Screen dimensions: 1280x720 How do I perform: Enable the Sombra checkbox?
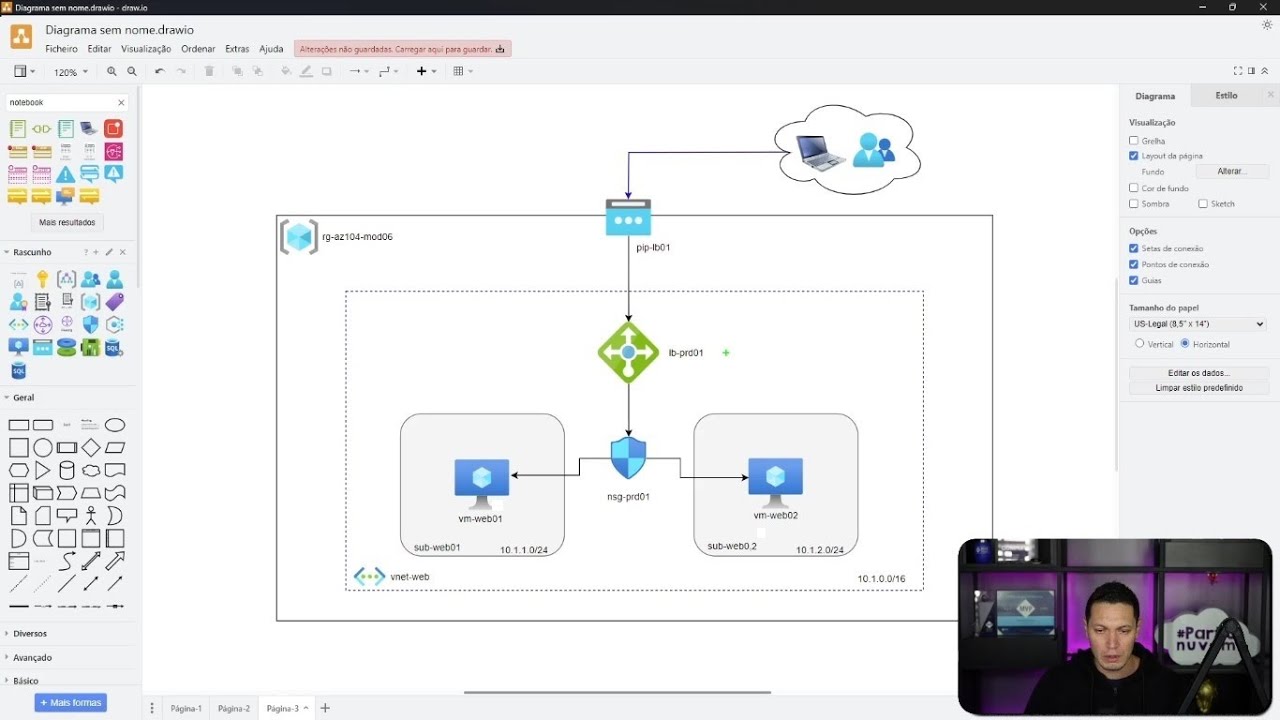click(x=1133, y=203)
